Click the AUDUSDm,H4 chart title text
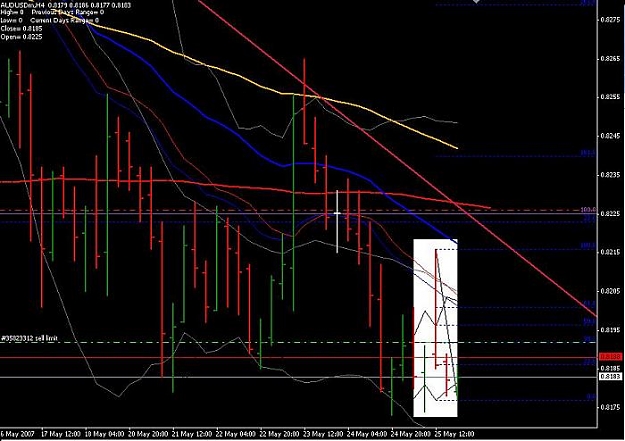 (22, 5)
